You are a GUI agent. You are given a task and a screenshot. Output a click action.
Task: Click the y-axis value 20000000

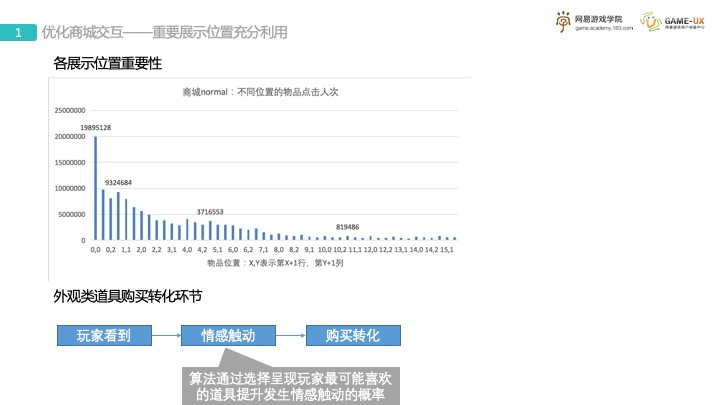(70, 136)
